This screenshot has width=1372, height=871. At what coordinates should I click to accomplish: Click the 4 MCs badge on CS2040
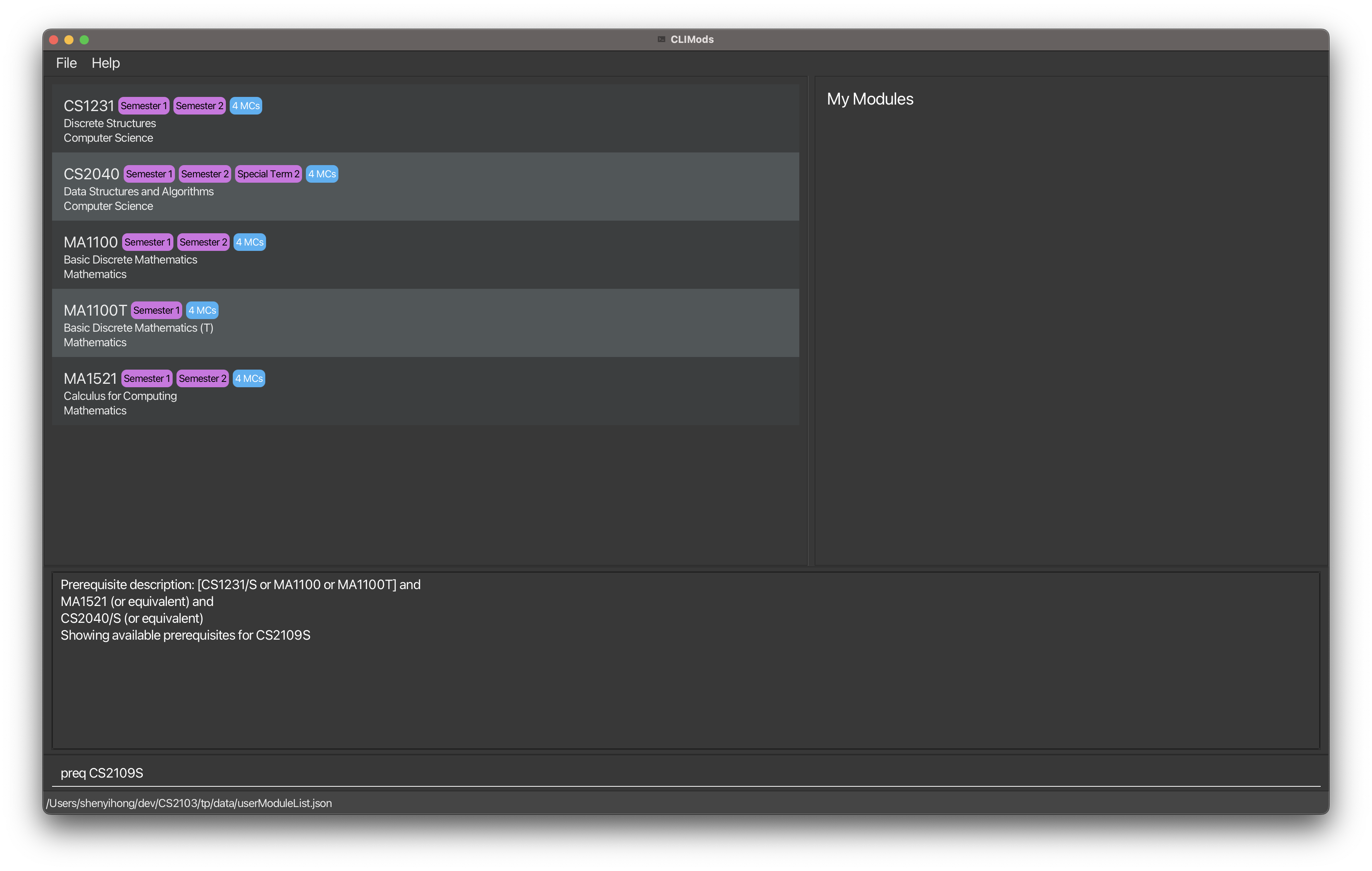pos(322,174)
